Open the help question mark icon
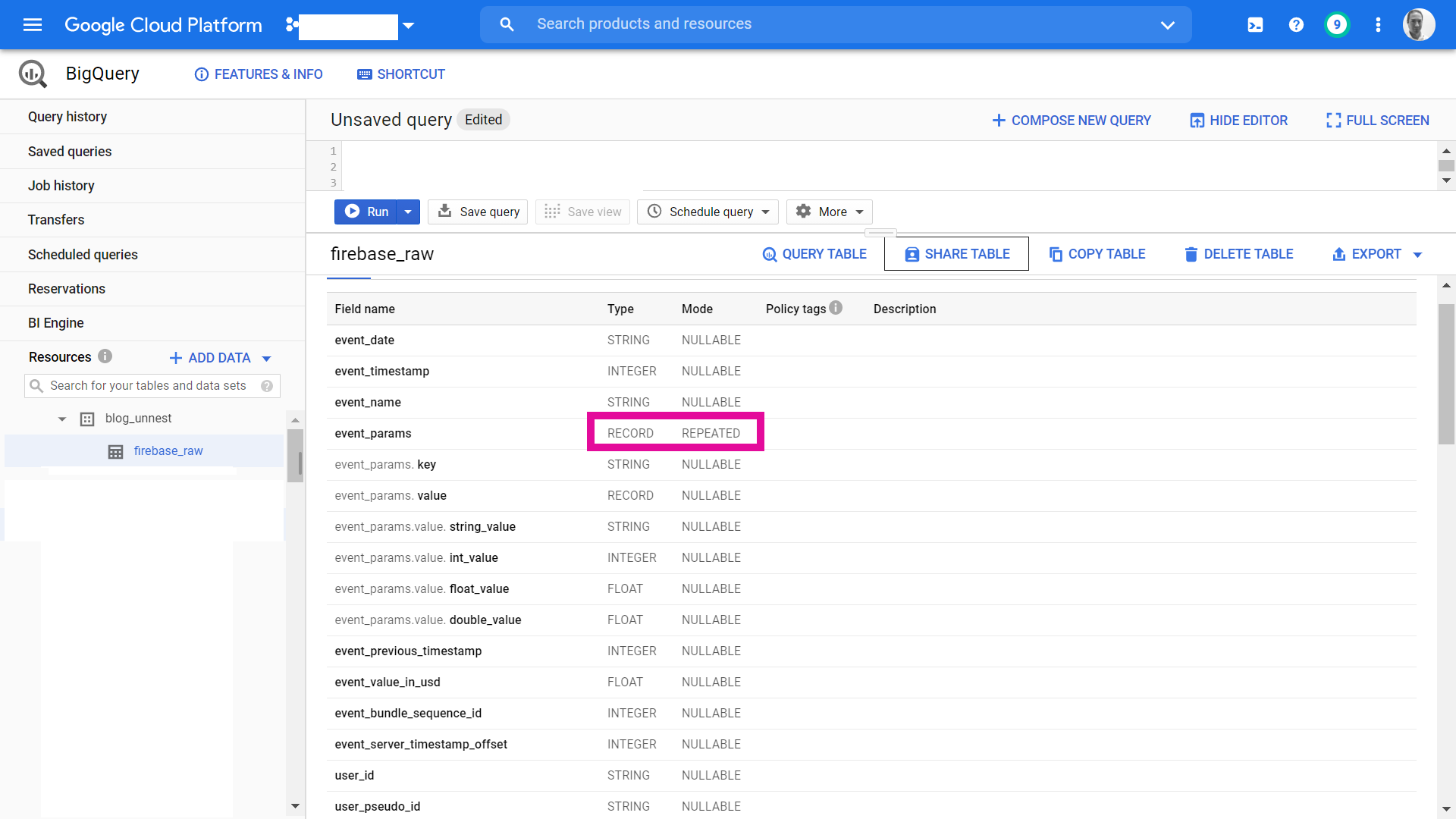The image size is (1456, 819). [1296, 25]
